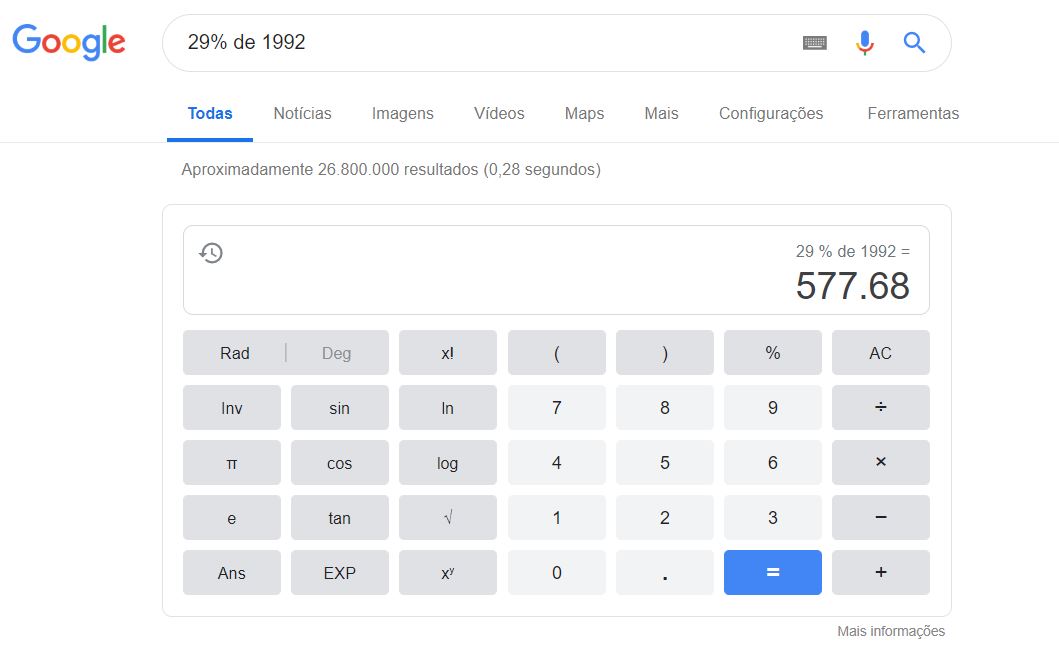This screenshot has width=1059, height=645.
Task: Click the blue equals button
Action: [773, 573]
